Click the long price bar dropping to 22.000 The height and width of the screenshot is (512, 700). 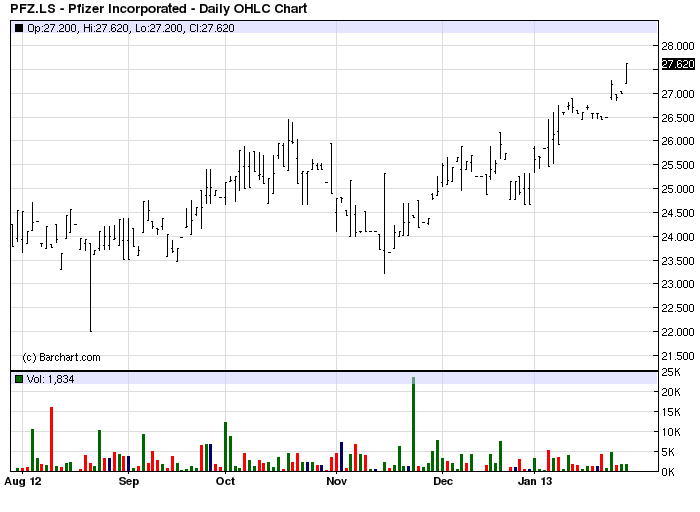coord(91,287)
